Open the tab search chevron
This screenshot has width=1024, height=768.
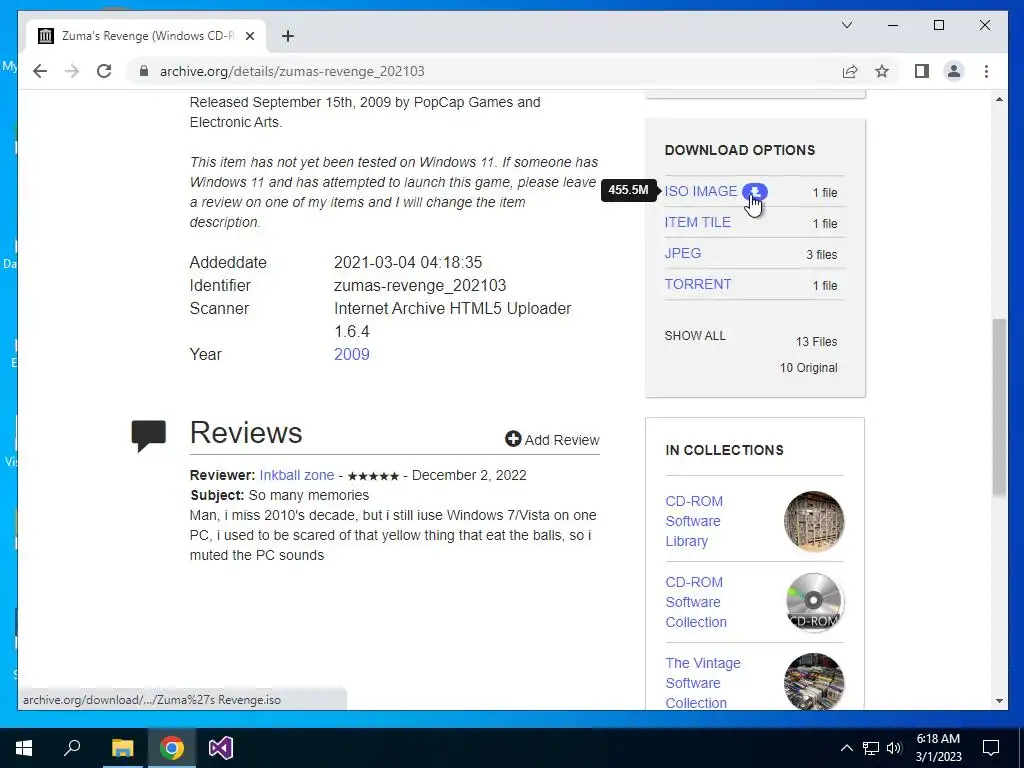pyautogui.click(x=847, y=25)
